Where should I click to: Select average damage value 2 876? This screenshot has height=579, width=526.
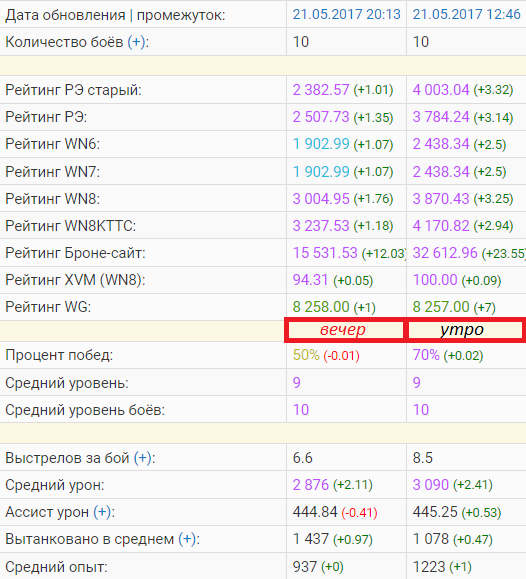click(311, 485)
